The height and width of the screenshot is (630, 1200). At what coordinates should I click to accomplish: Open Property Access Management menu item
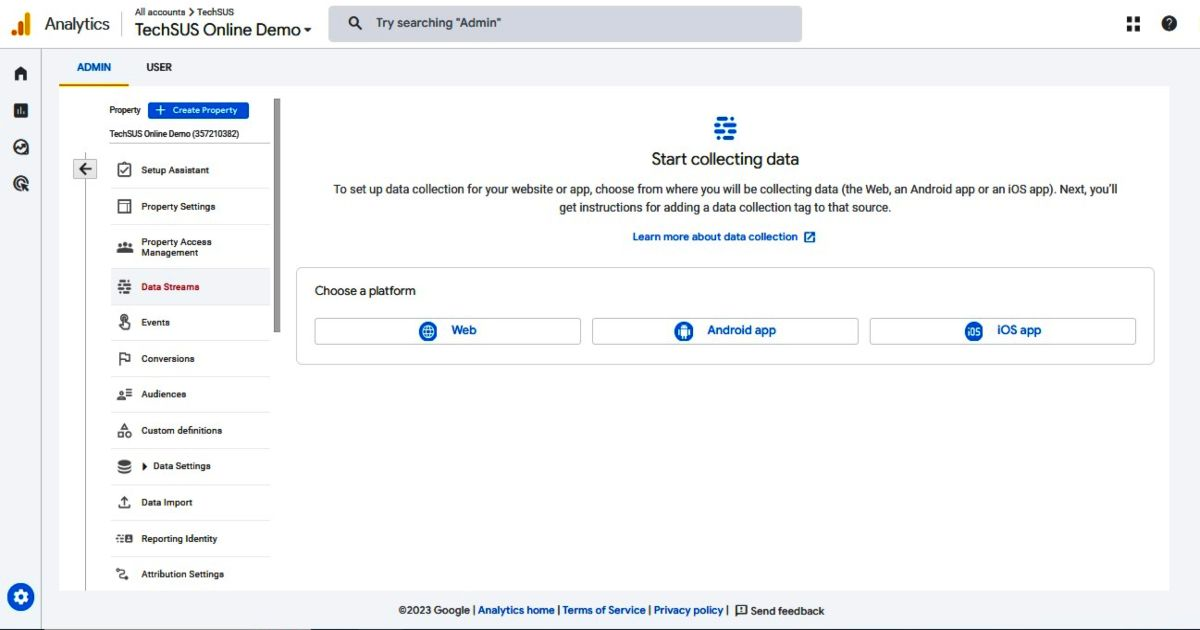coord(190,247)
